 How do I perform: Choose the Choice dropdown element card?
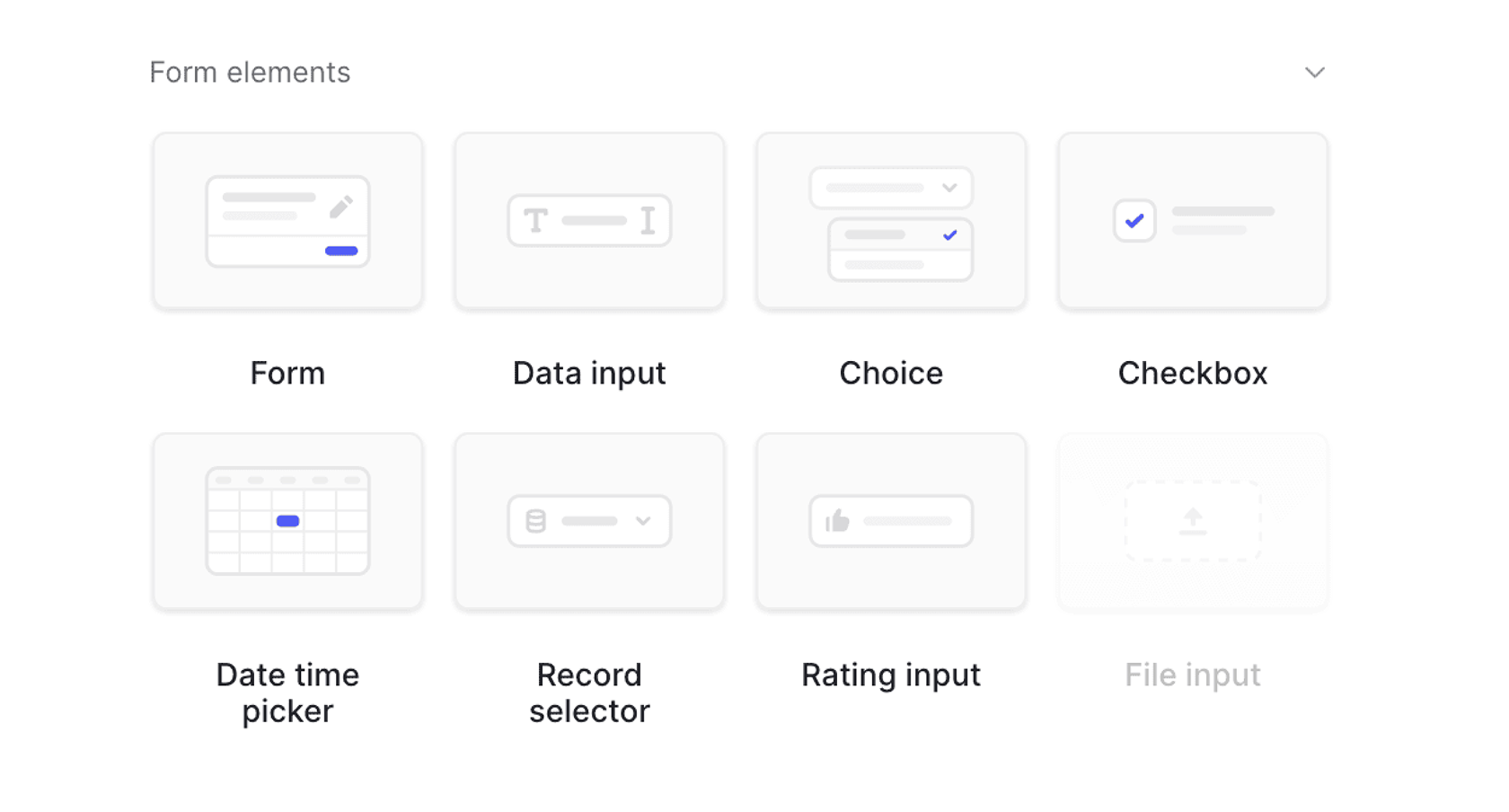[x=891, y=221]
